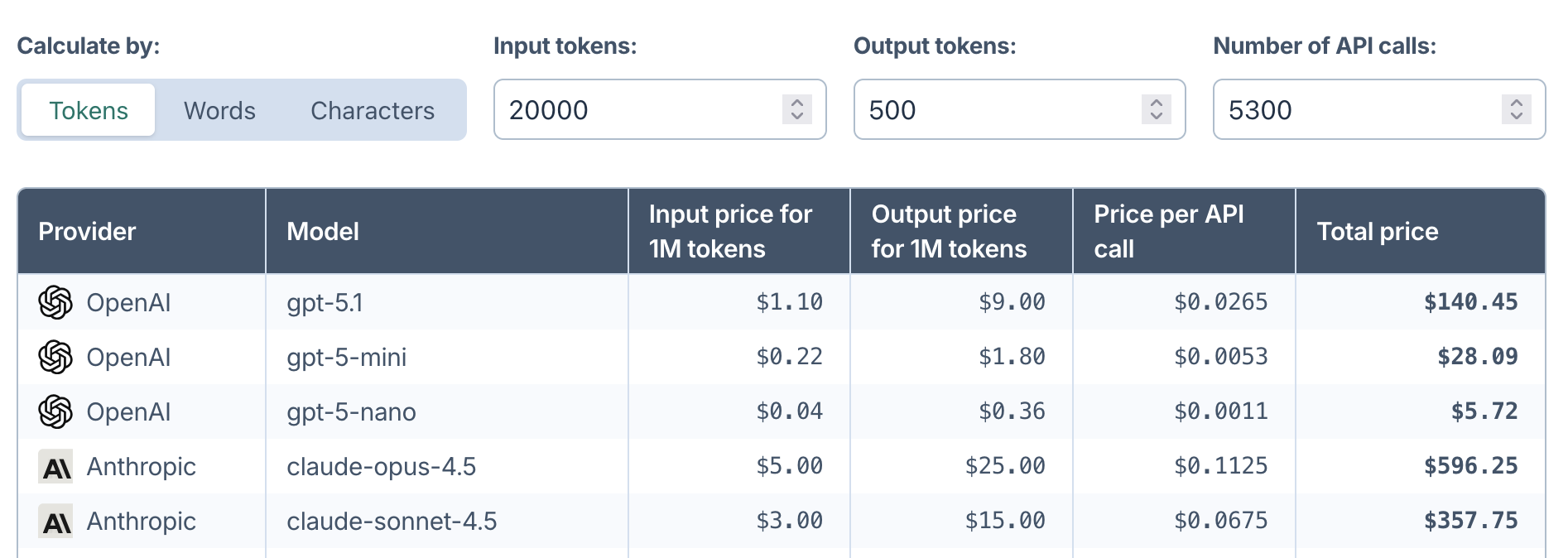The image size is (1568, 558).
Task: Click the OpenAI logo in gpt-5-mini row
Action: tap(55, 357)
